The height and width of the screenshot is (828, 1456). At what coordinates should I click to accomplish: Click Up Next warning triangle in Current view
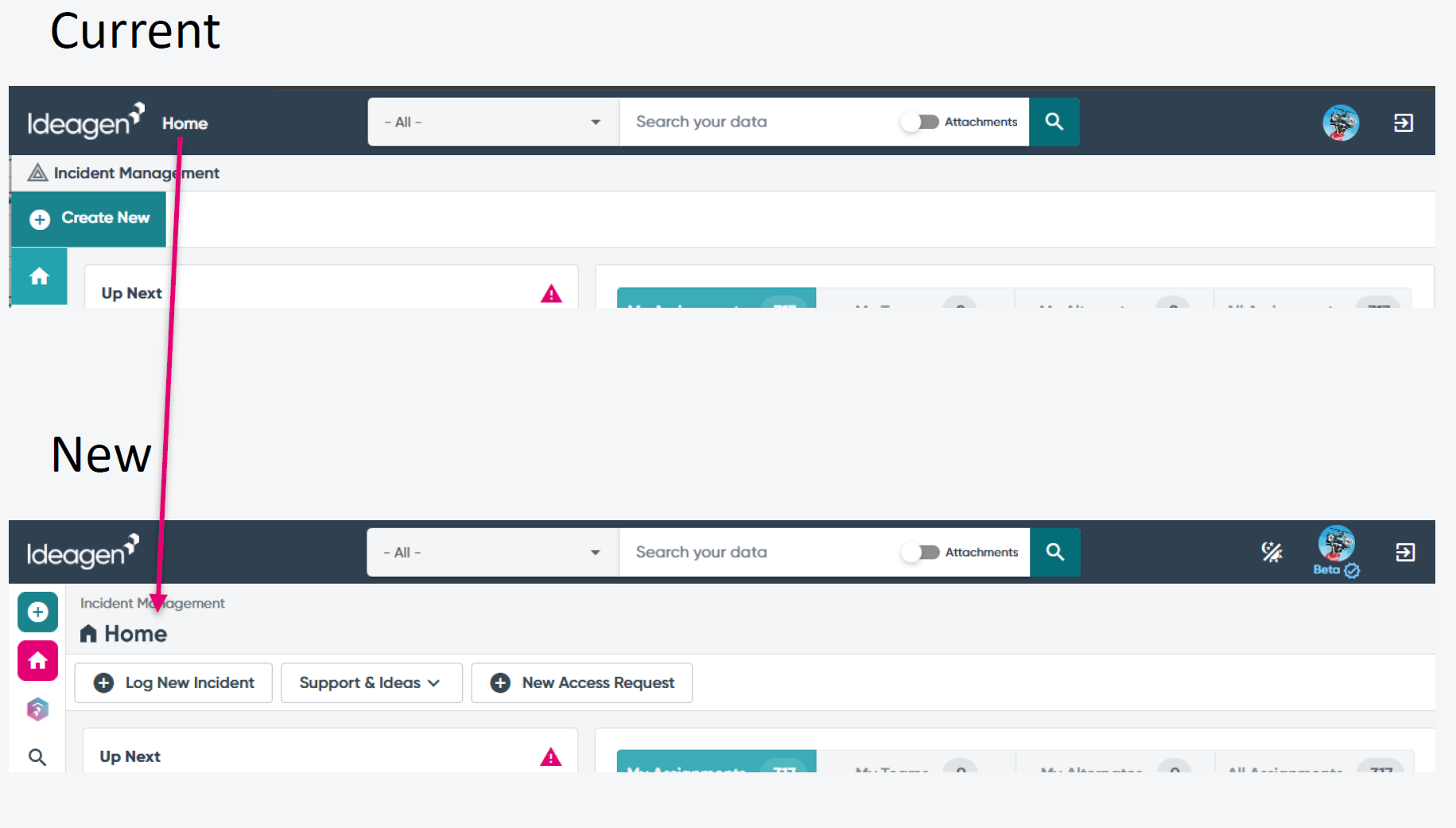point(551,293)
